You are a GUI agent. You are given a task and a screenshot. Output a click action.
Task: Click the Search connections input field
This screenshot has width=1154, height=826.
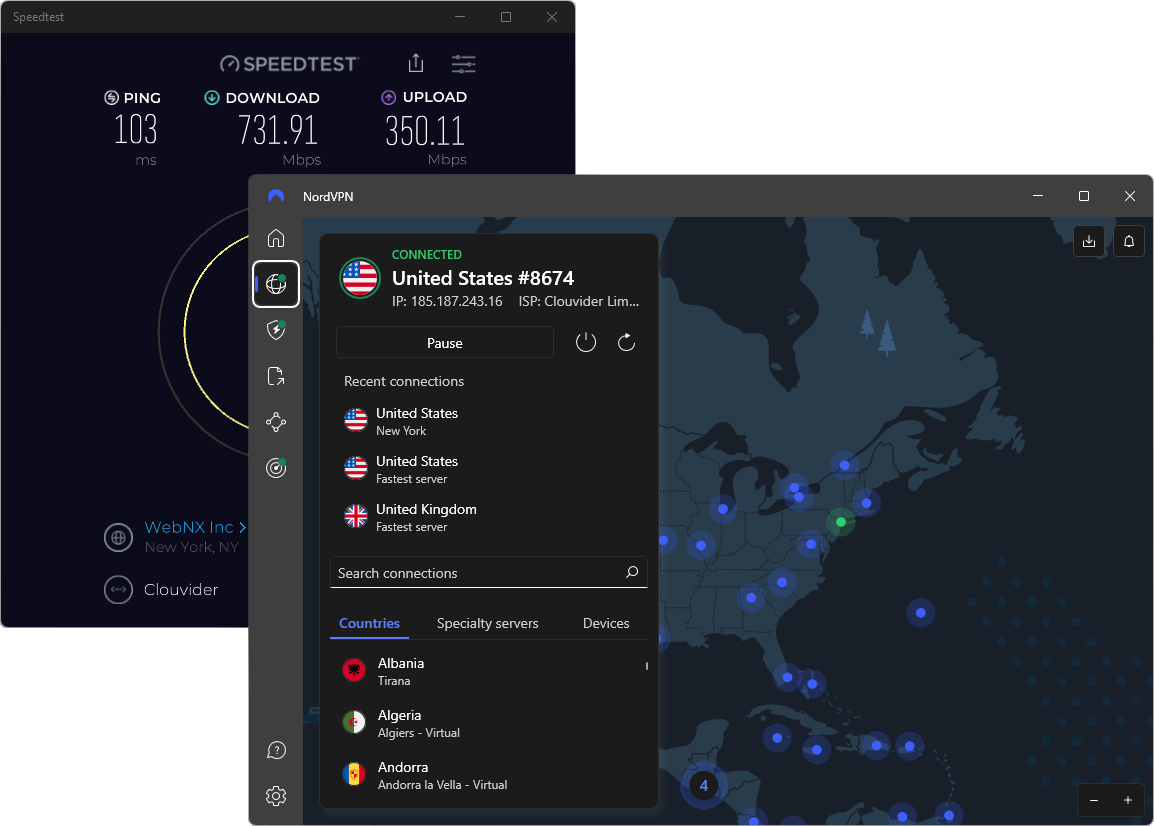(x=489, y=572)
